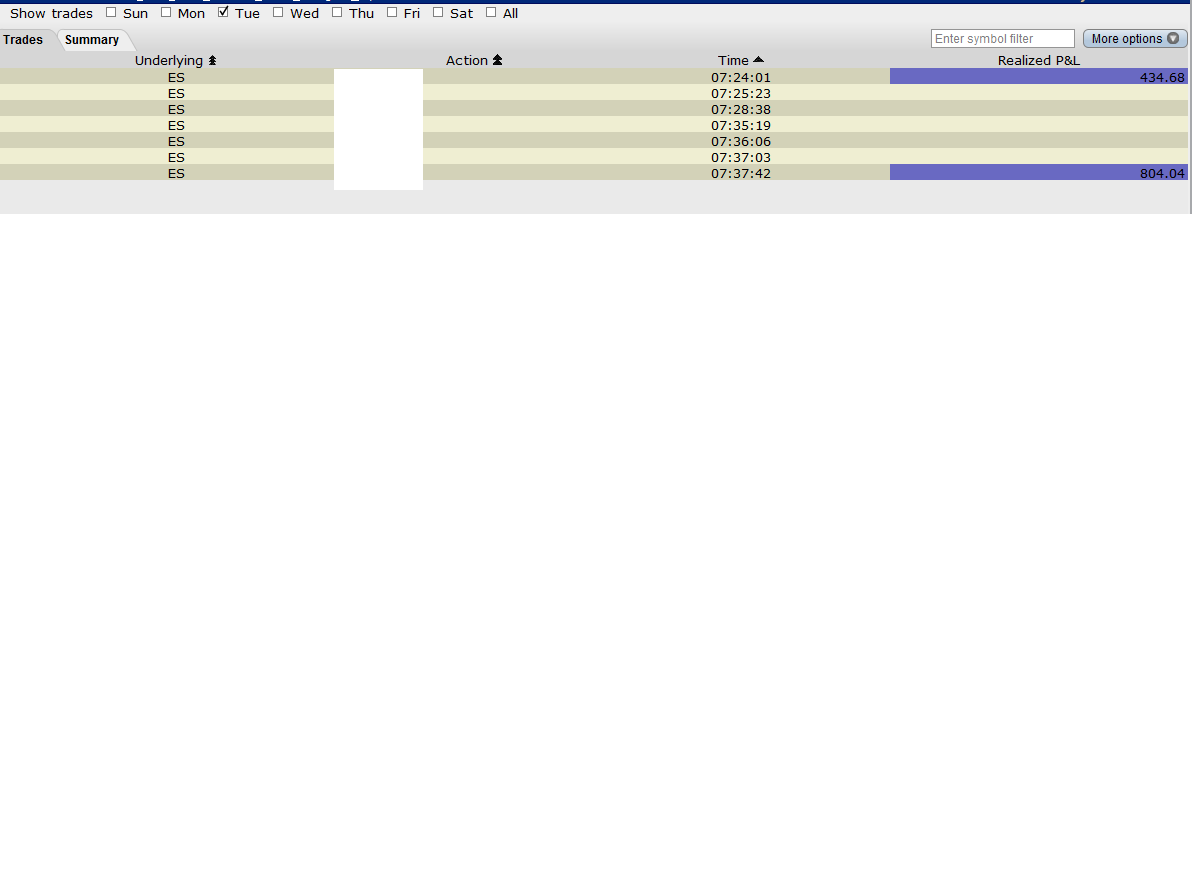Select the trade time 07:24:01
This screenshot has width=1192, height=870.
(741, 78)
